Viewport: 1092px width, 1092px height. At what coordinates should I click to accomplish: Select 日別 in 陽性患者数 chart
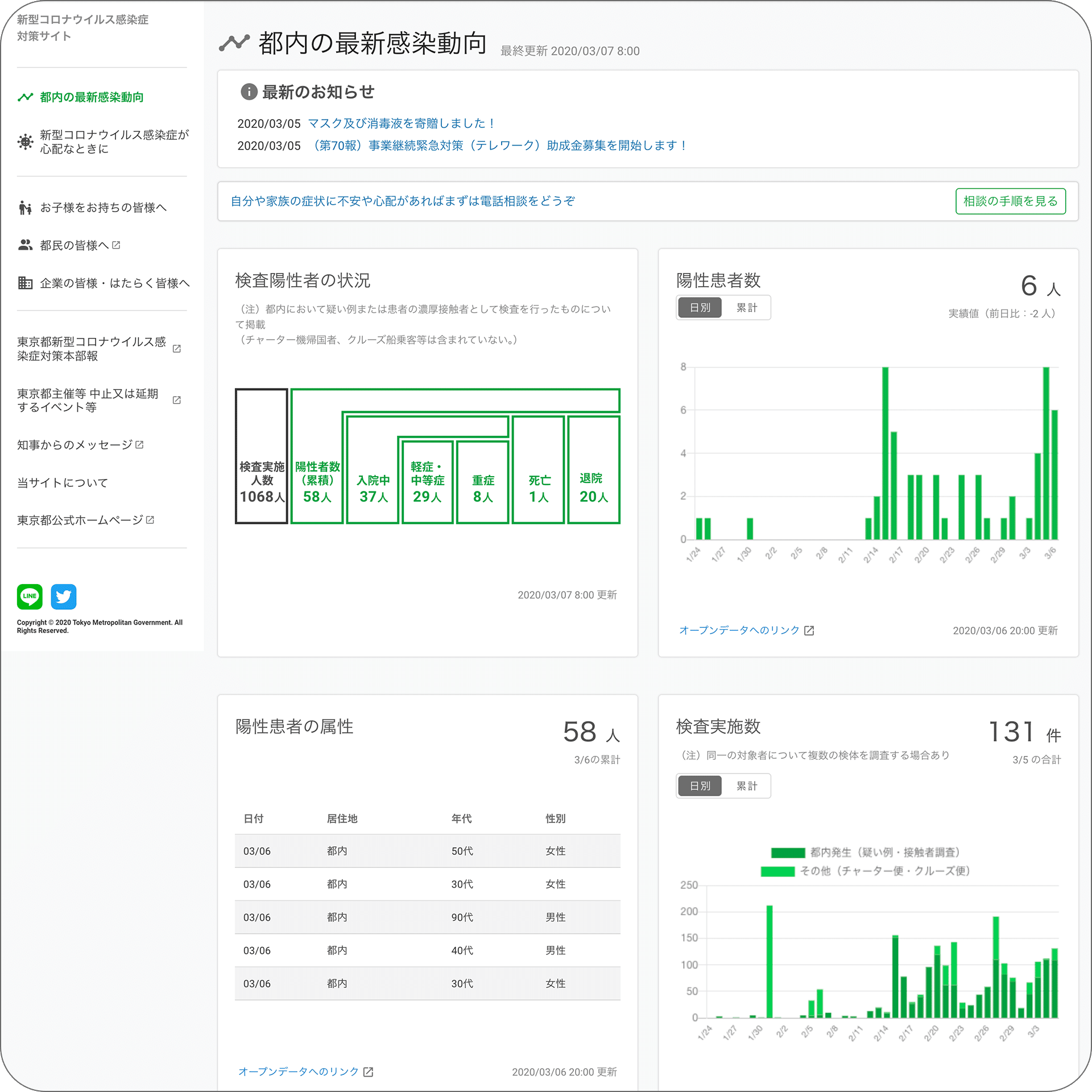click(700, 308)
